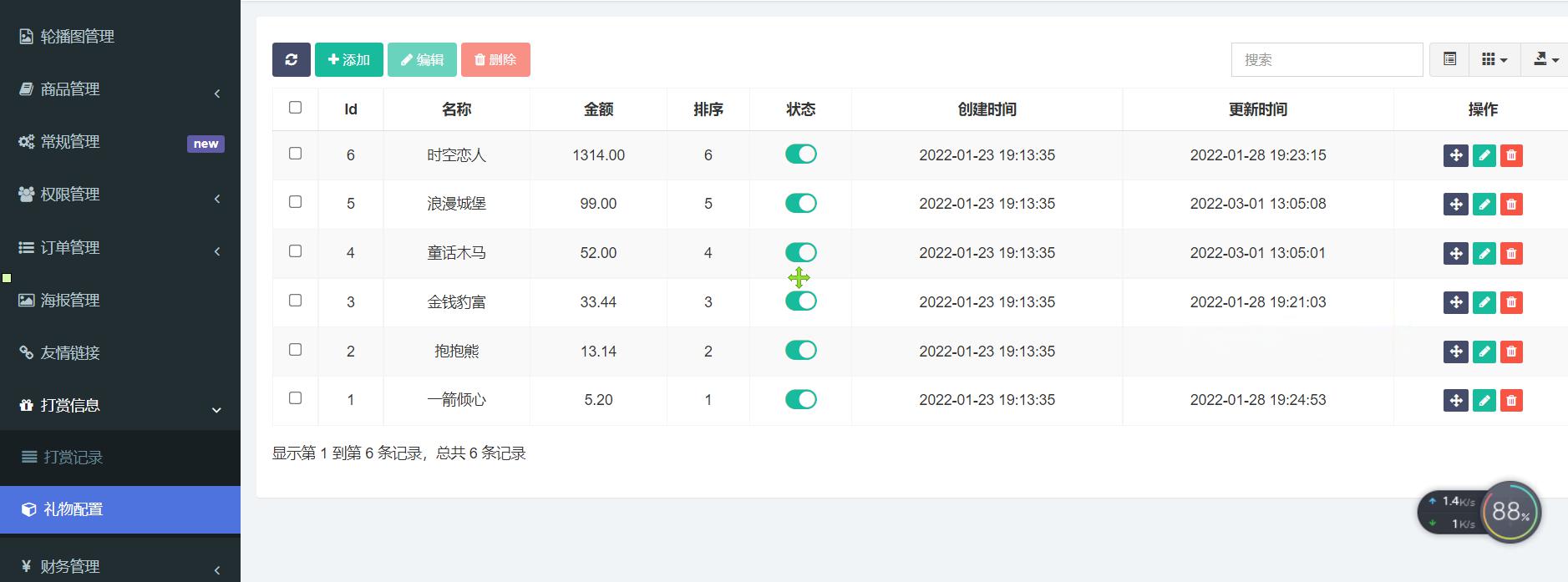This screenshot has height=582, width=1568.
Task: Edit the 浪漫城堡 row with pencil icon
Action: click(x=1484, y=205)
